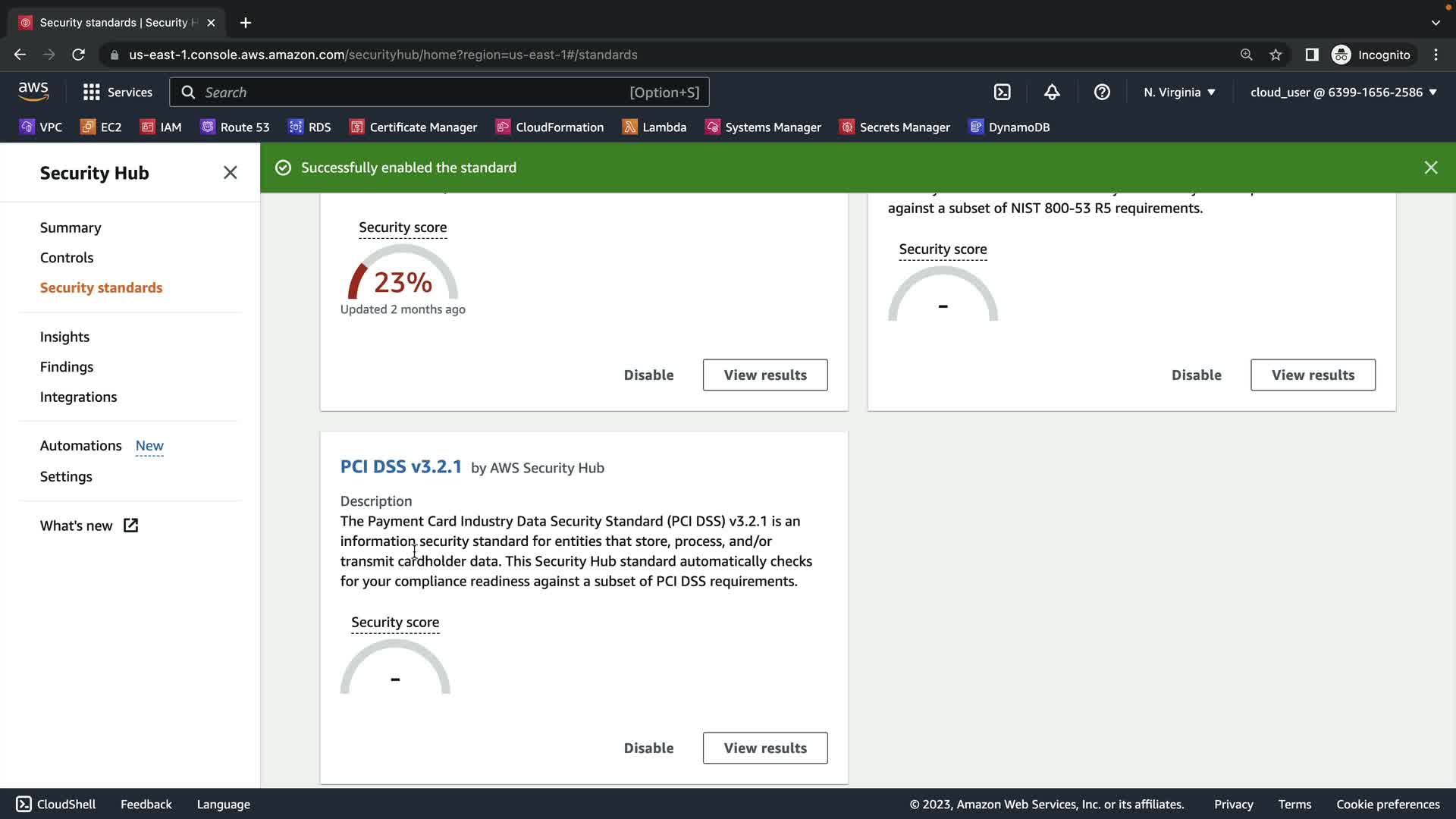Go to AWS console home via the logo
The image size is (1456, 819).
pos(33,91)
